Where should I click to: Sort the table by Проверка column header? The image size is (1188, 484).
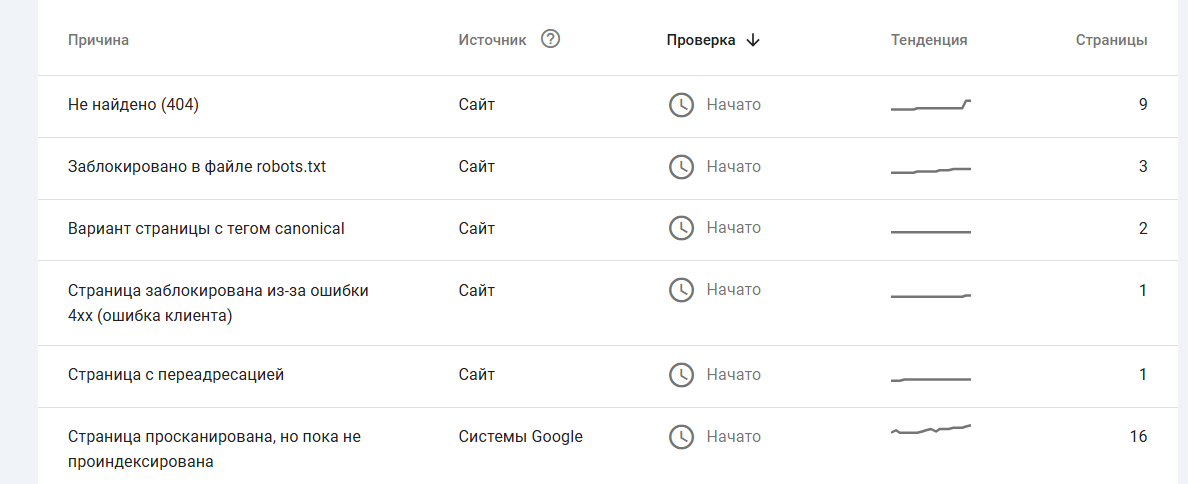[701, 40]
